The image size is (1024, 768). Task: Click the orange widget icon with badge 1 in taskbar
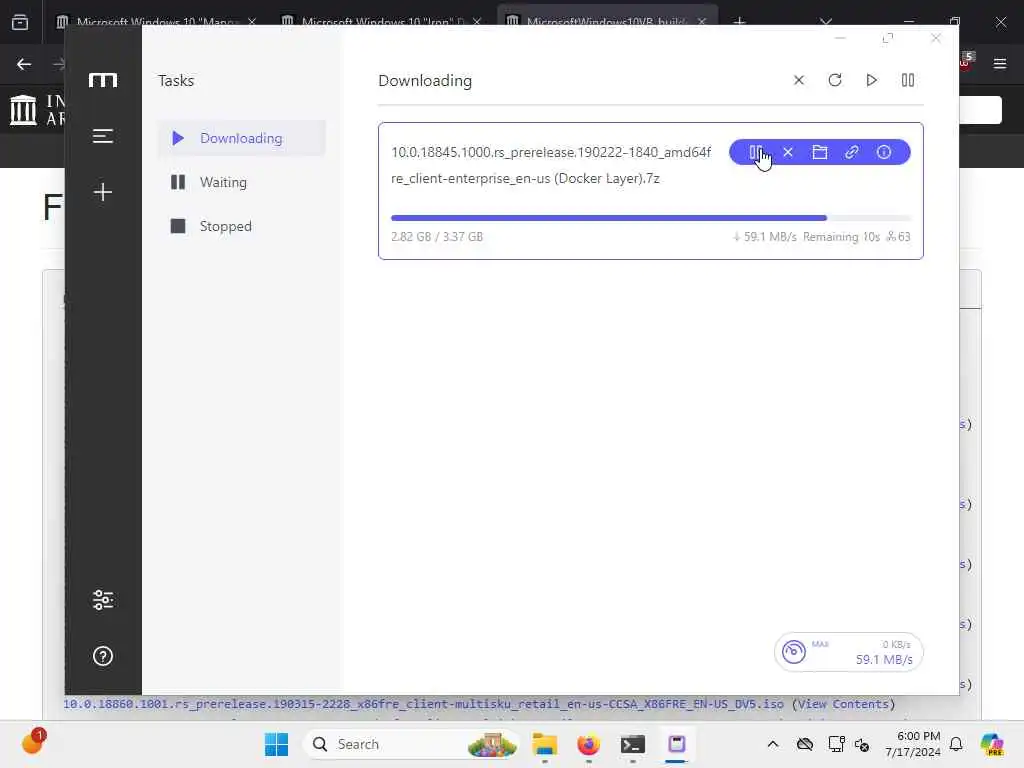[33, 742]
